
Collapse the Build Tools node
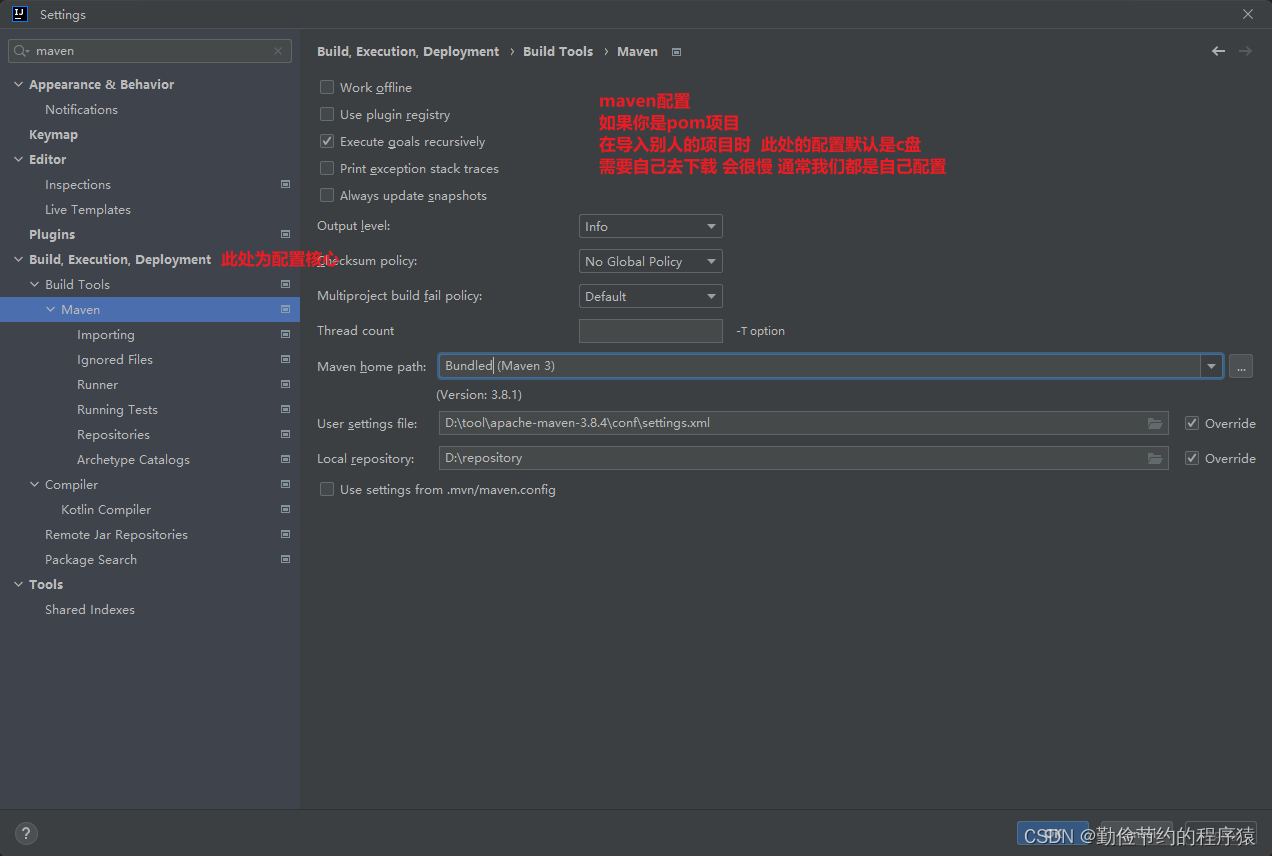point(35,284)
